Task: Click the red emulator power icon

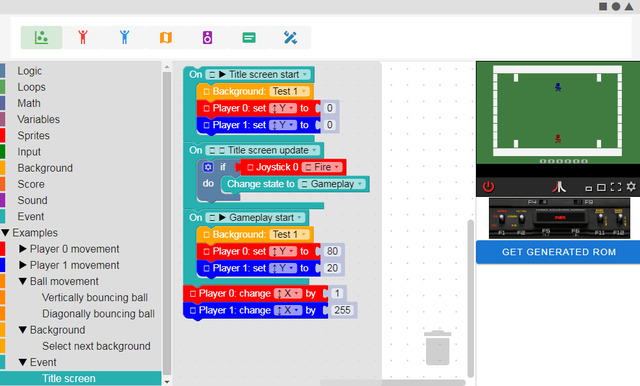Action: tap(488, 187)
